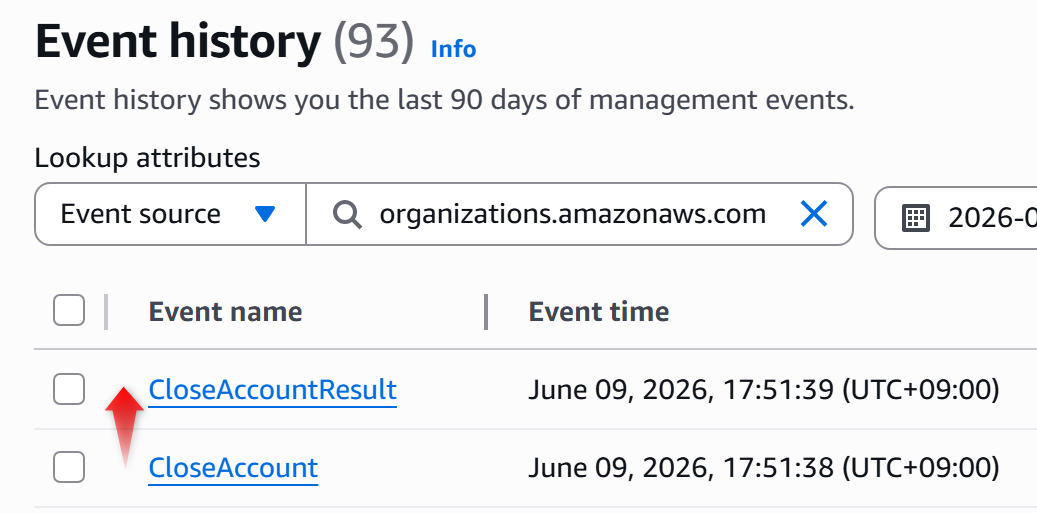Click the Event name column header

226,311
